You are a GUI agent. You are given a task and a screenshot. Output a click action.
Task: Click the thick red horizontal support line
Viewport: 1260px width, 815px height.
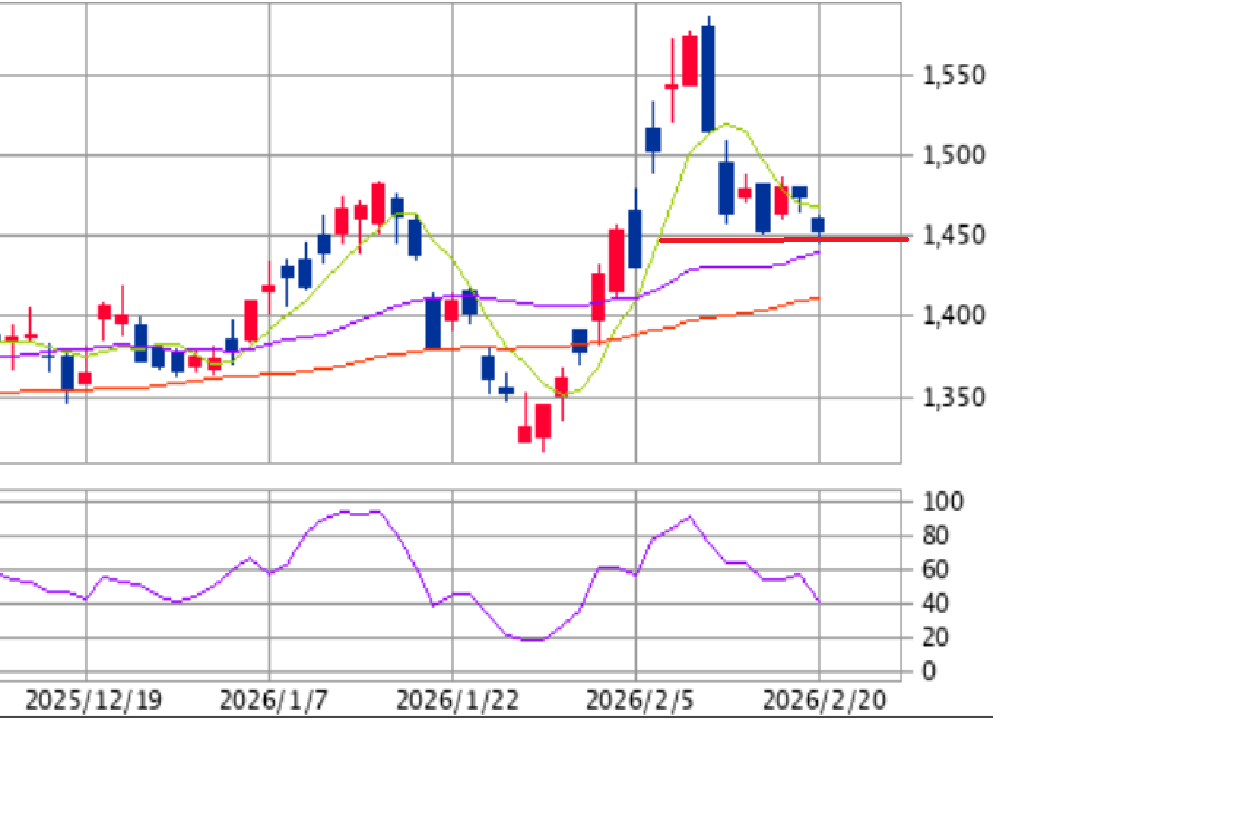coord(780,240)
